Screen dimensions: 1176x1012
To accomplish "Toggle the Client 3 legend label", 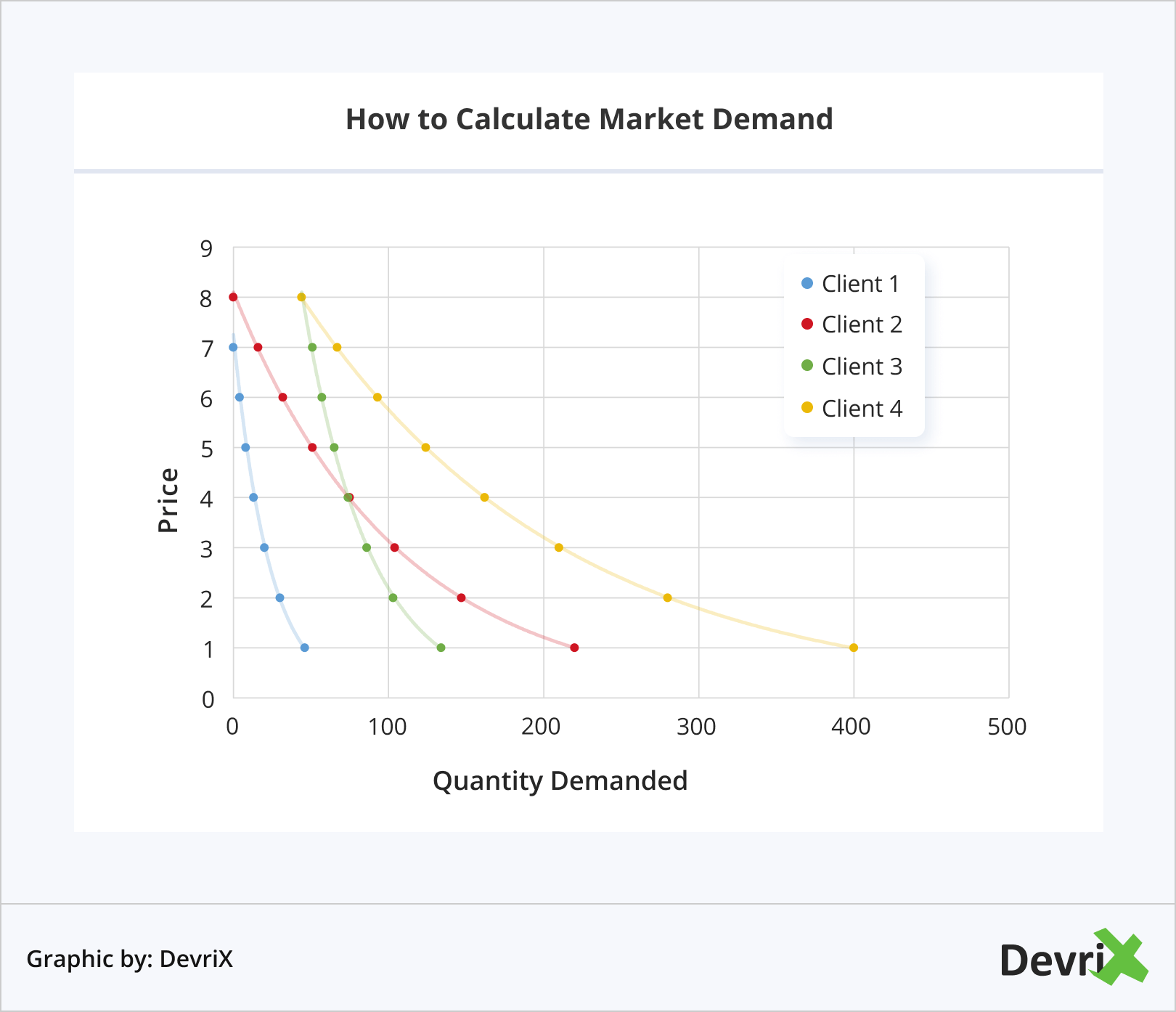I will (862, 367).
